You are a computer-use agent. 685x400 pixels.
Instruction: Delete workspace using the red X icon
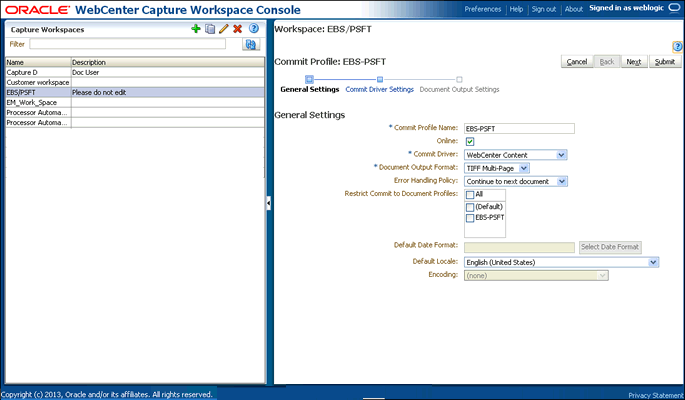pyautogui.click(x=238, y=29)
